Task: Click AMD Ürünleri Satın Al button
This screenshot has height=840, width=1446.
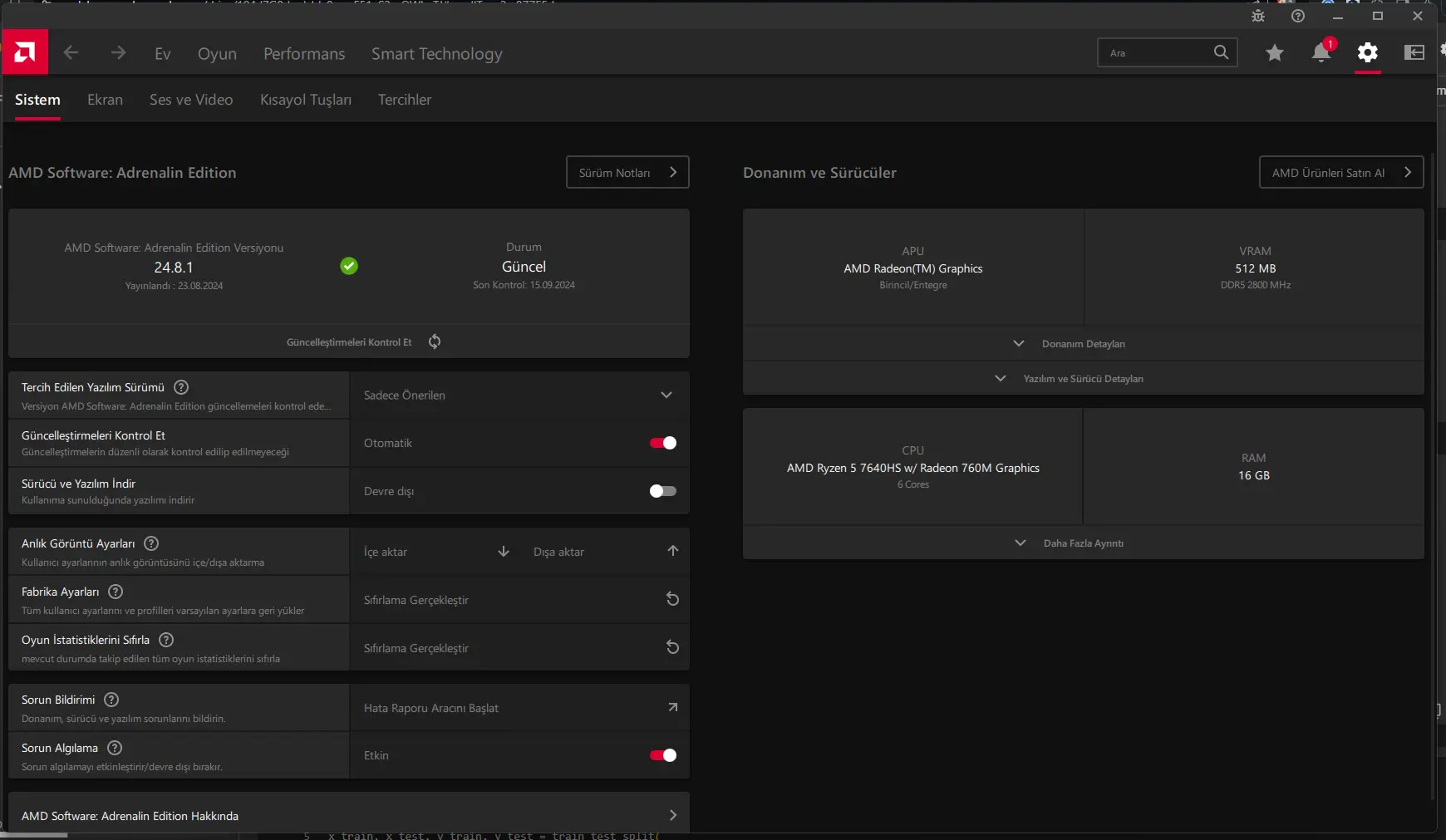Action: point(1341,172)
